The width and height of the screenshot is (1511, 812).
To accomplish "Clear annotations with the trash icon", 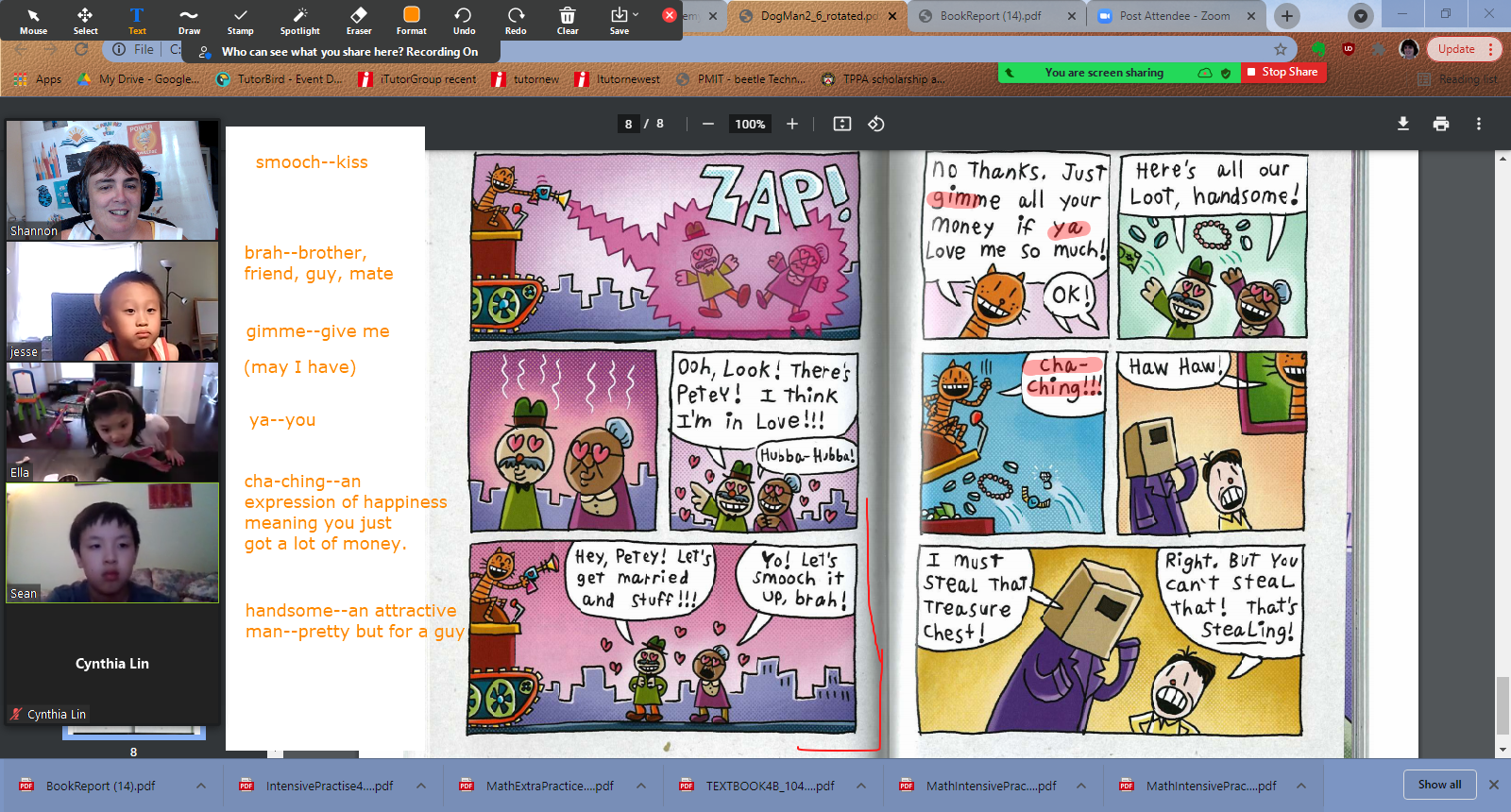I will coord(568,21).
